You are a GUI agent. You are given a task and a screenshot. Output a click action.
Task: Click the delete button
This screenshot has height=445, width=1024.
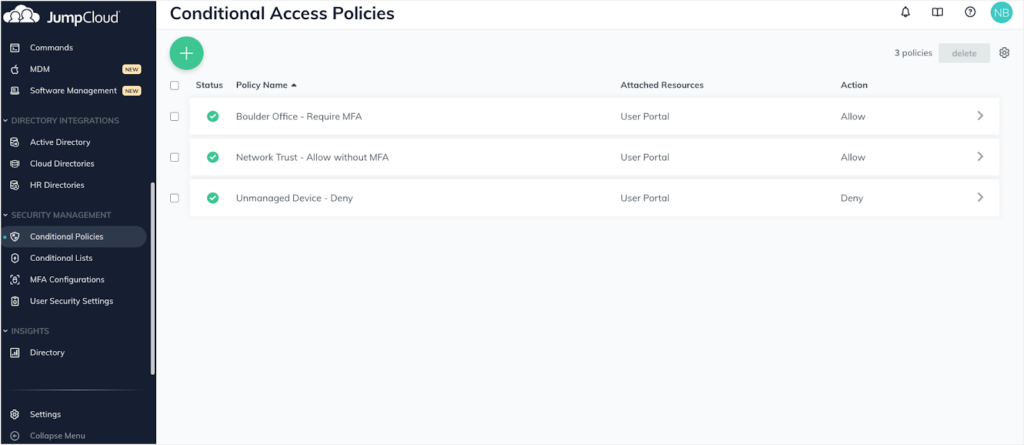point(964,53)
